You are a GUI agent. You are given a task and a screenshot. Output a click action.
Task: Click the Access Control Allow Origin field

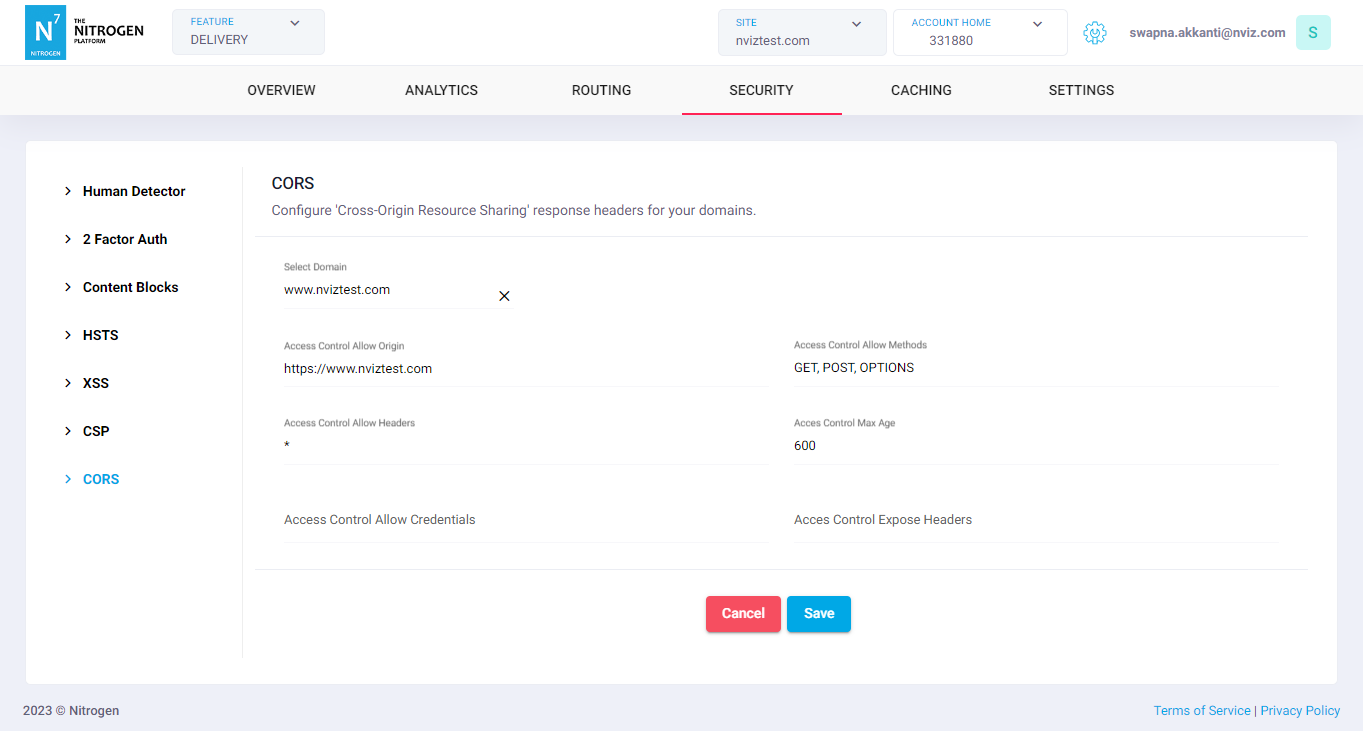click(525, 369)
